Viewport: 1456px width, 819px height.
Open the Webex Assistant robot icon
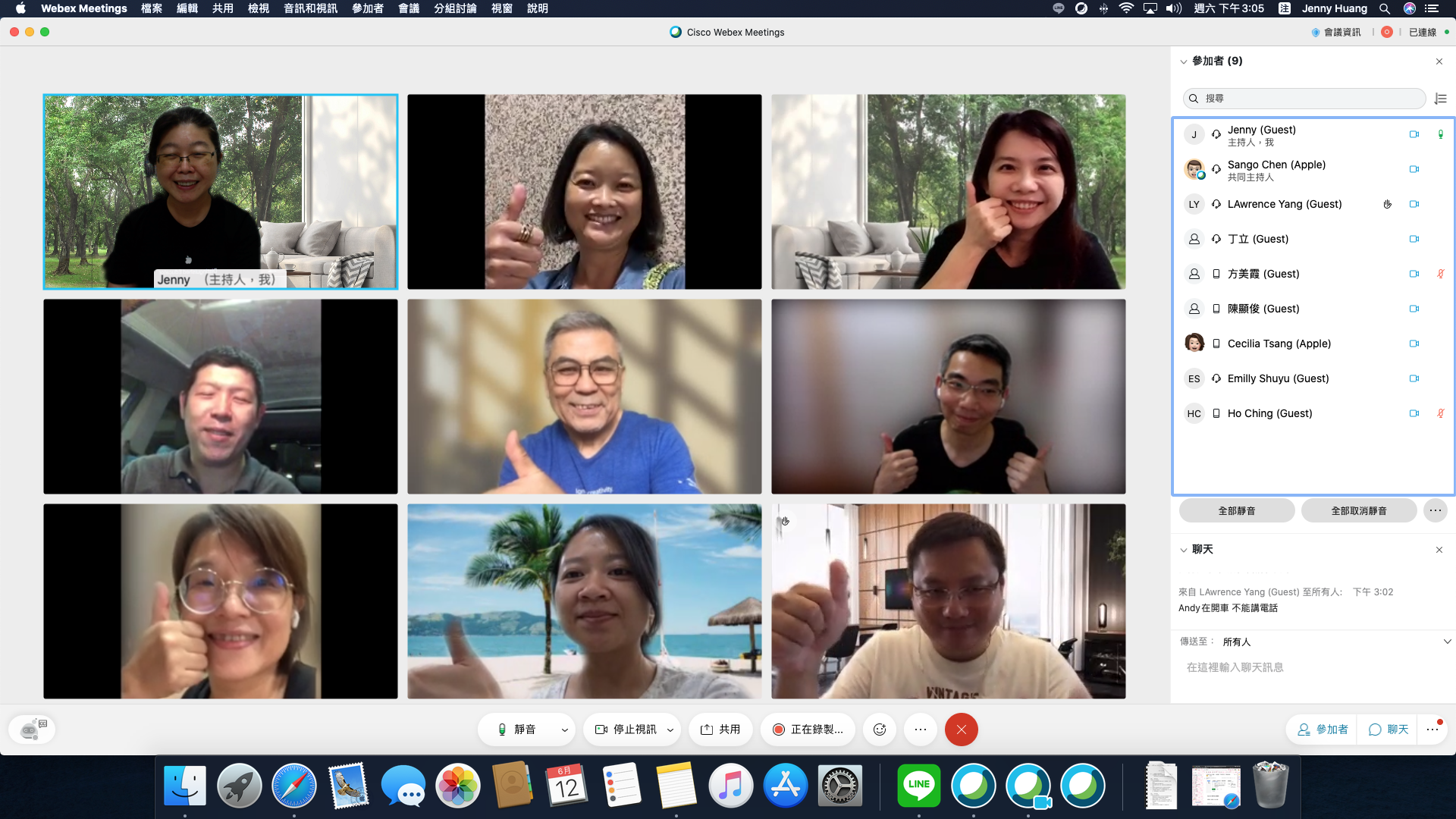[32, 730]
